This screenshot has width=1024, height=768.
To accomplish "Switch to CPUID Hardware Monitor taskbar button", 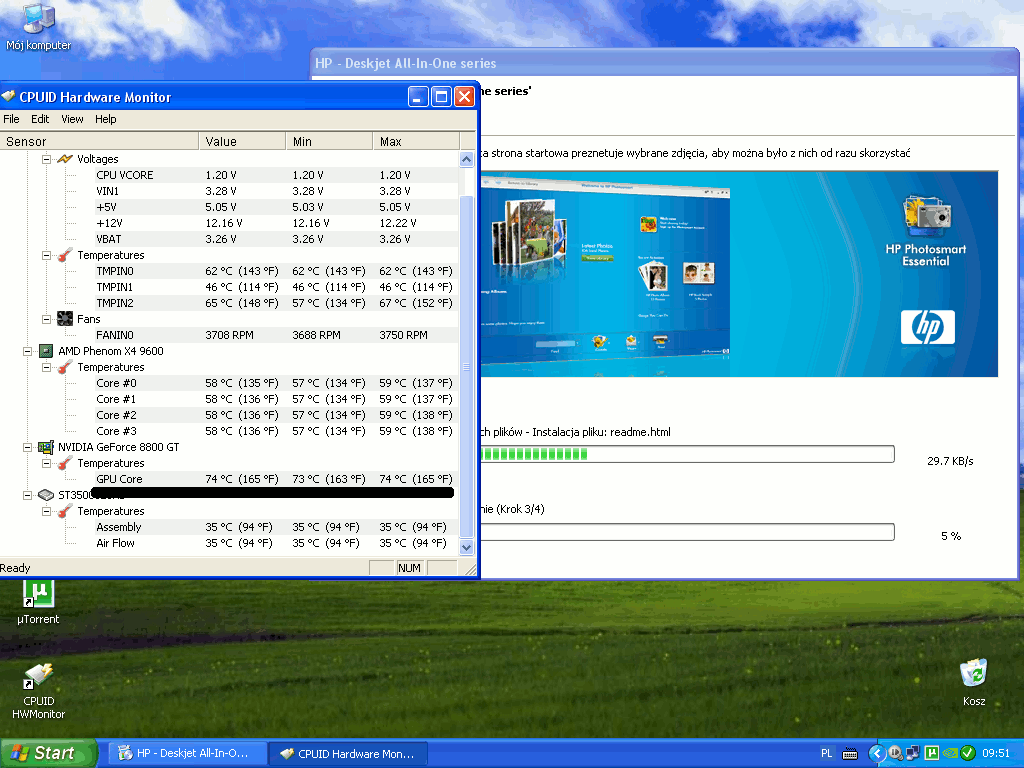I will pyautogui.click(x=348, y=753).
